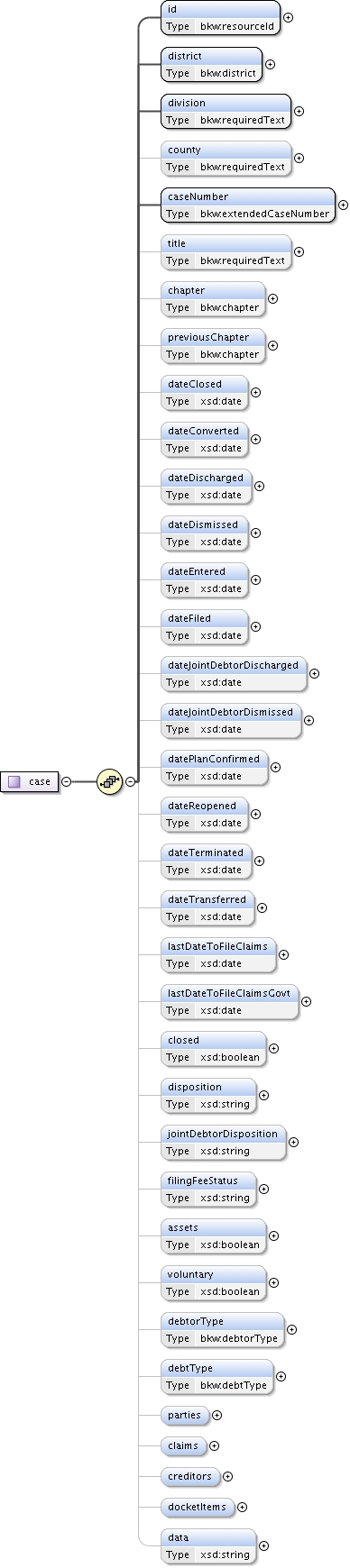Expand the voluntary element
The height and width of the screenshot is (1568, 350).
tap(273, 1282)
